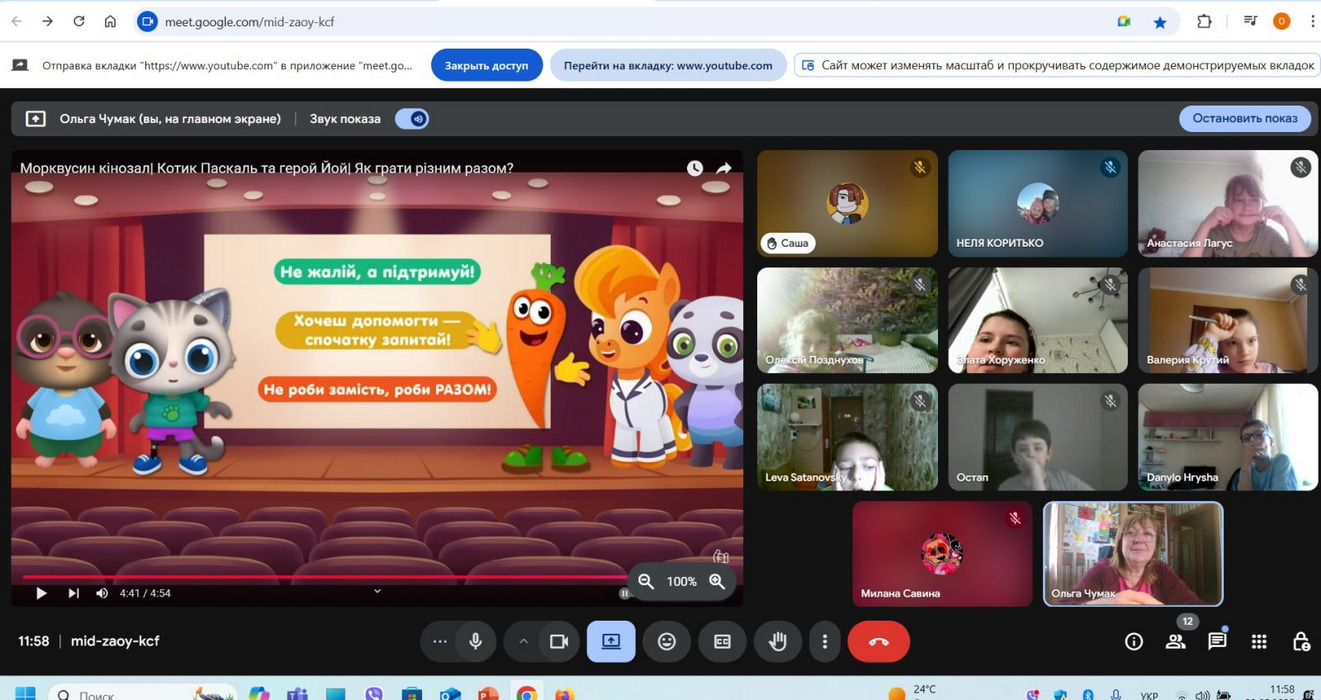This screenshot has height=700, width=1321.
Task: Expand camera options up-arrow
Action: (523, 641)
